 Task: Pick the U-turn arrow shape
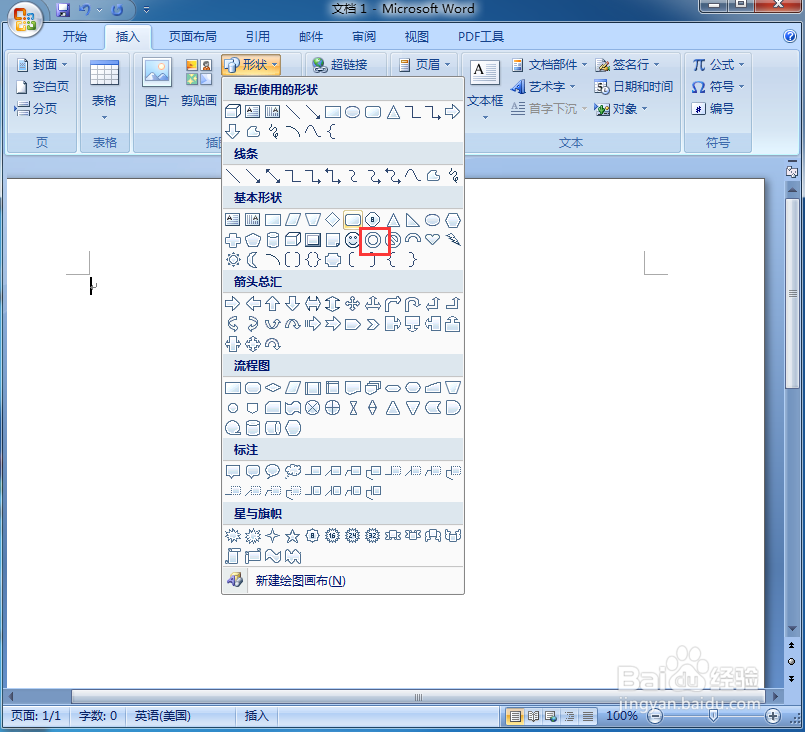point(413,304)
